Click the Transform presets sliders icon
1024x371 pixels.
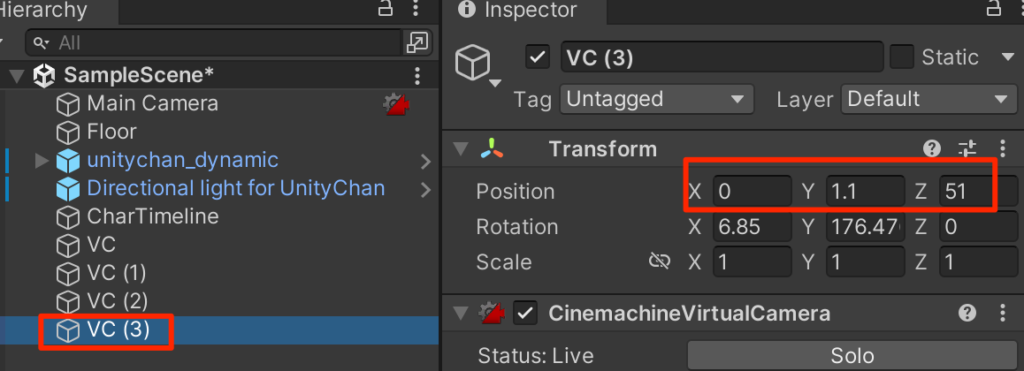pyautogui.click(x=967, y=149)
